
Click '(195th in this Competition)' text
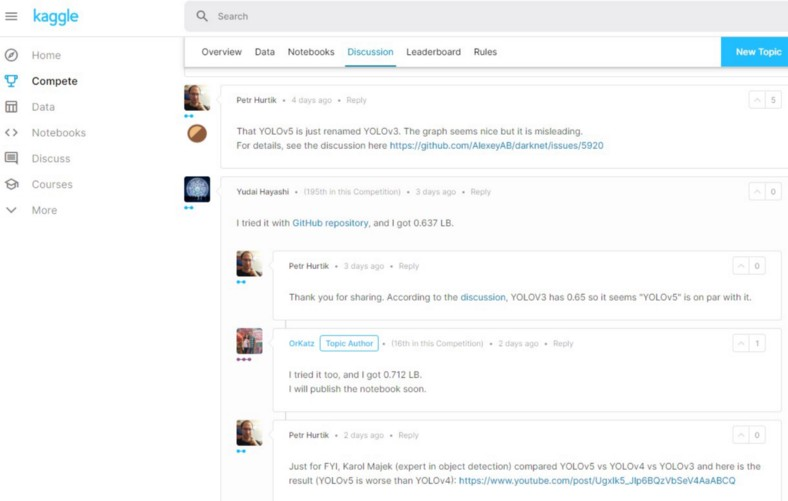(x=352, y=191)
